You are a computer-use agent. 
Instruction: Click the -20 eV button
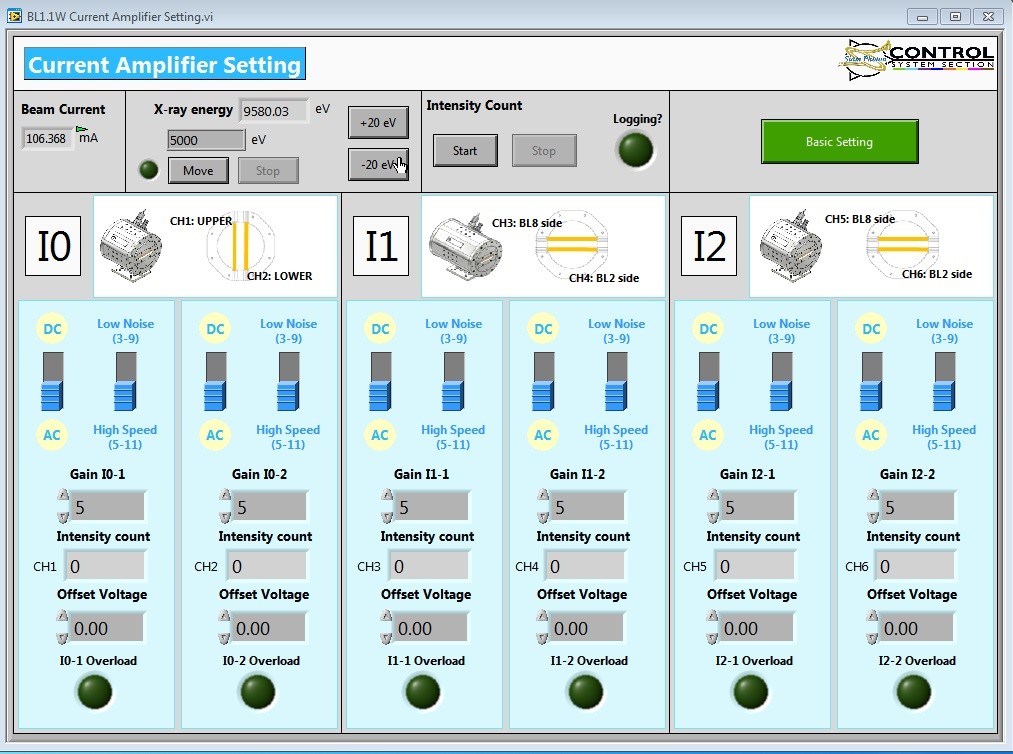378,164
